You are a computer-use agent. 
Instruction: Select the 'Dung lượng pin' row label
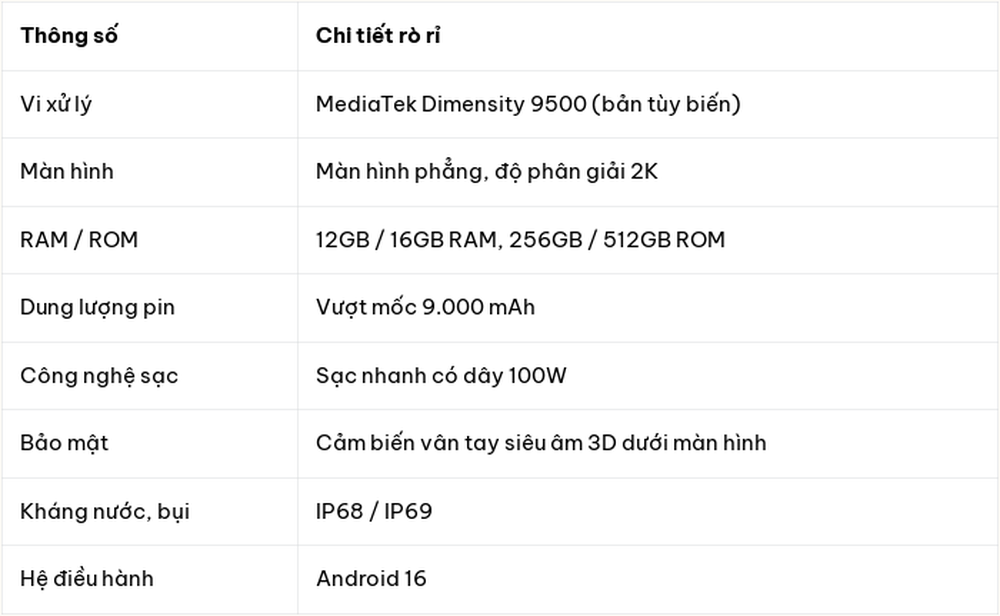(x=98, y=308)
